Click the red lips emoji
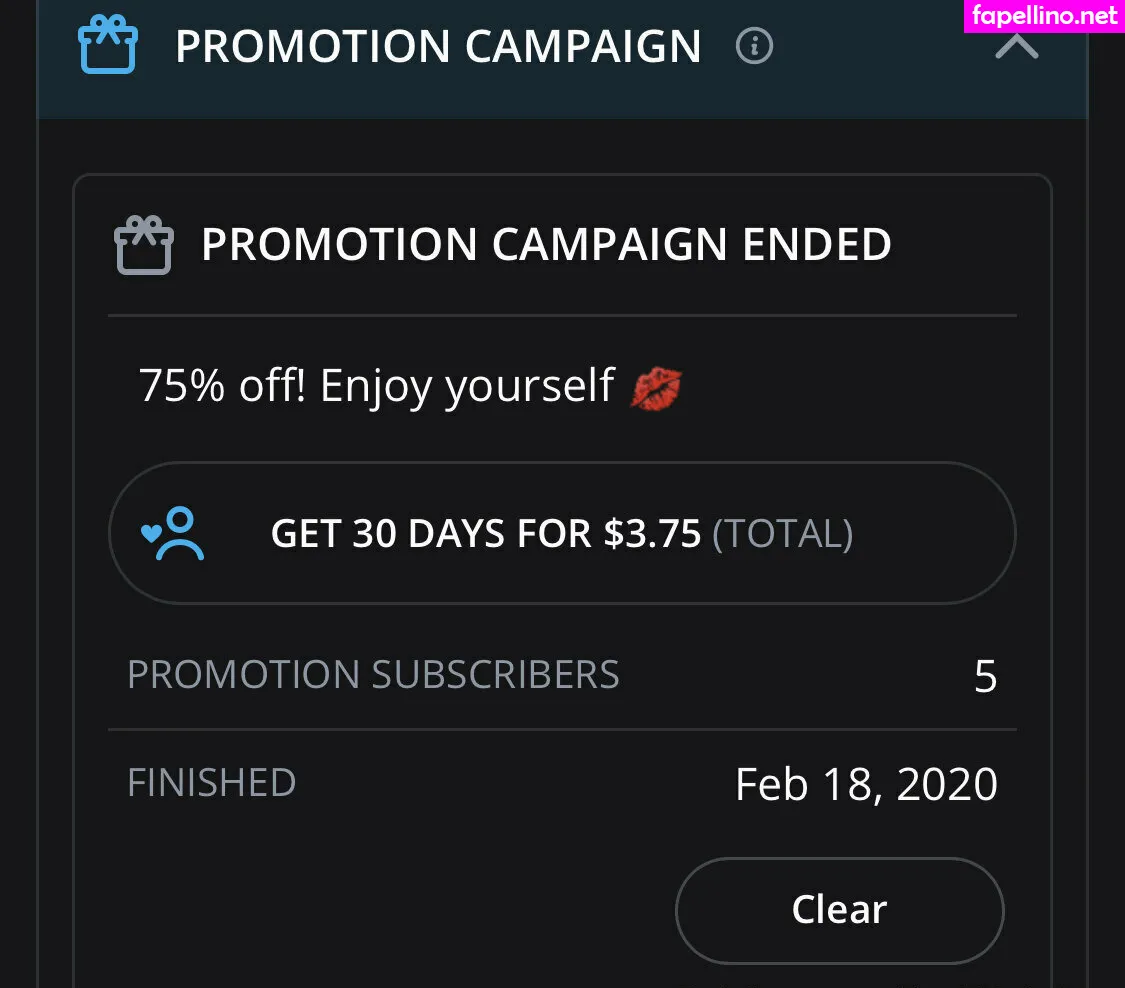 click(656, 387)
